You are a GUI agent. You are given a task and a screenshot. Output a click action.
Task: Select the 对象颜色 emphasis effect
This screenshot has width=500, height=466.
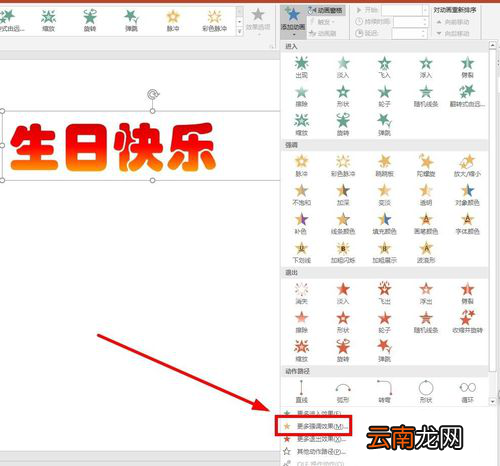pos(467,195)
